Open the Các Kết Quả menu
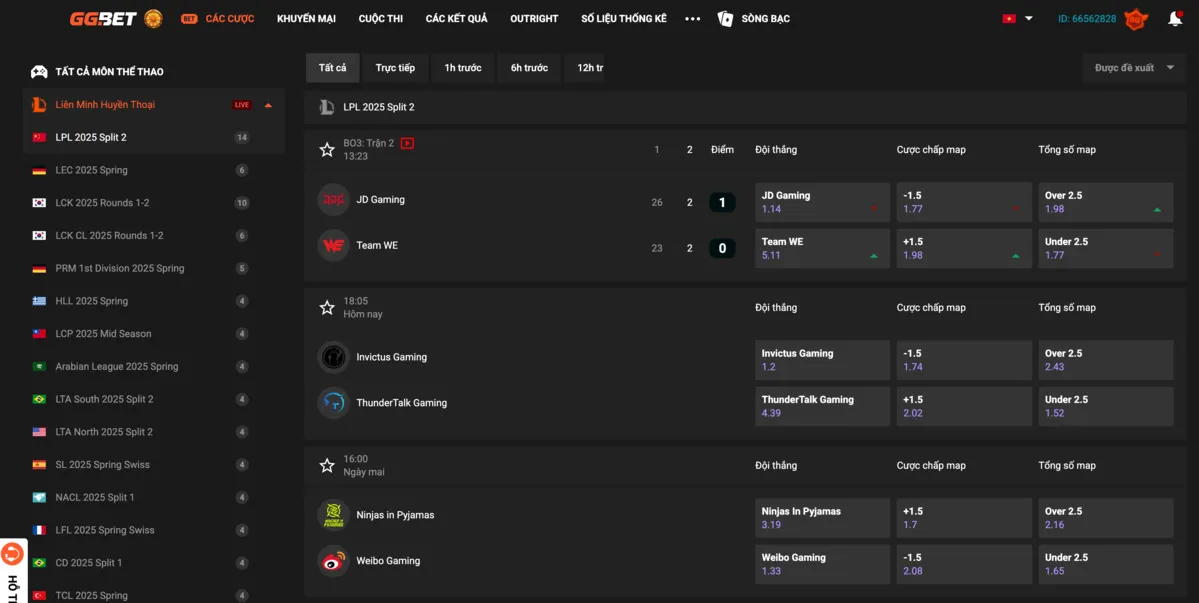The width and height of the screenshot is (1199, 603). 457,18
